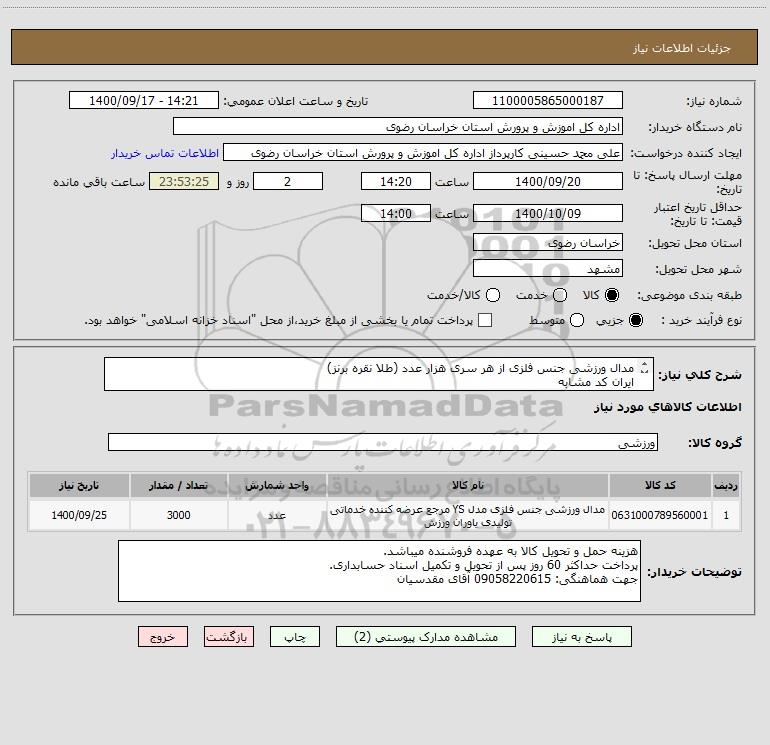Click the announcement date field 1400/09/17 - 14:21
Screen dimensions: 770x745
144,100
